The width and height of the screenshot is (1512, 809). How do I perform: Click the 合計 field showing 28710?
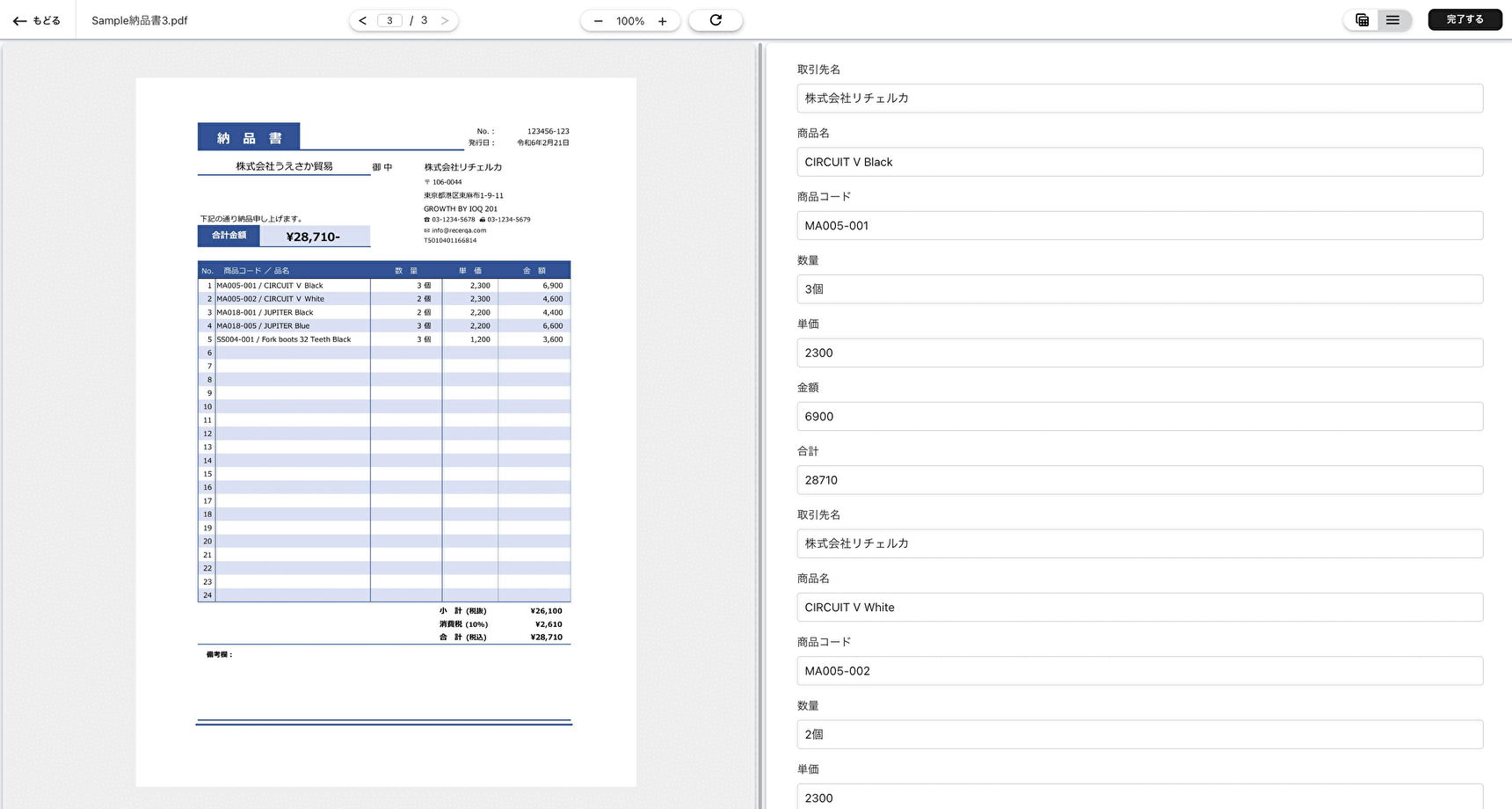1139,480
